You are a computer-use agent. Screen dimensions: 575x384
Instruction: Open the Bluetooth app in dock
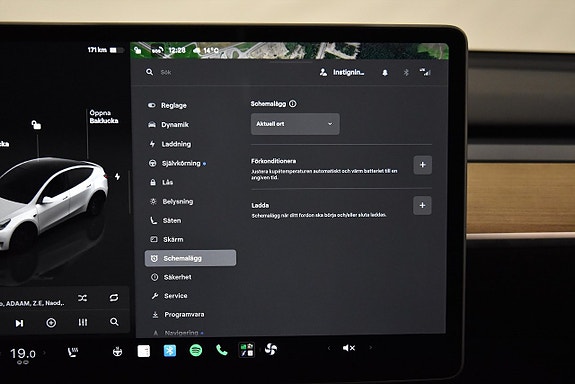pyautogui.click(x=170, y=351)
